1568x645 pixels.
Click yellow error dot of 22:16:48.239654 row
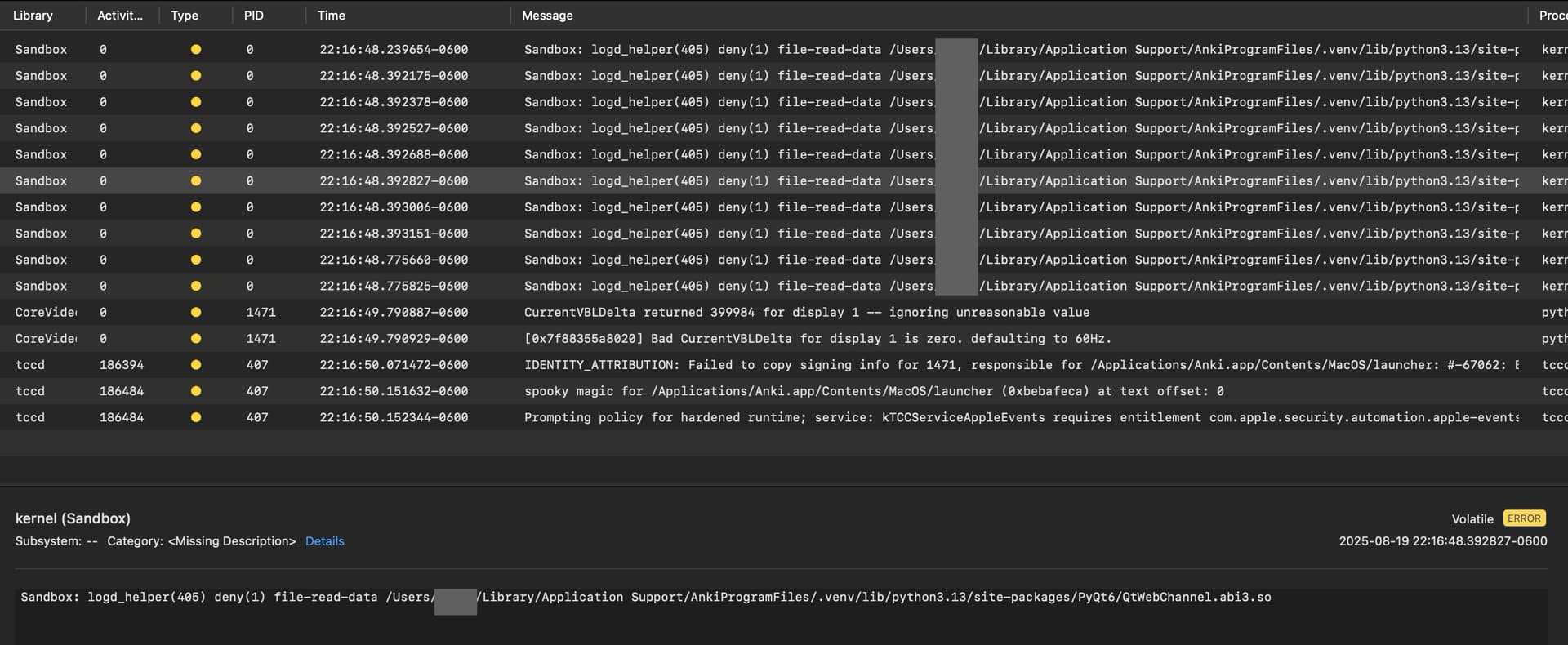pyautogui.click(x=196, y=50)
